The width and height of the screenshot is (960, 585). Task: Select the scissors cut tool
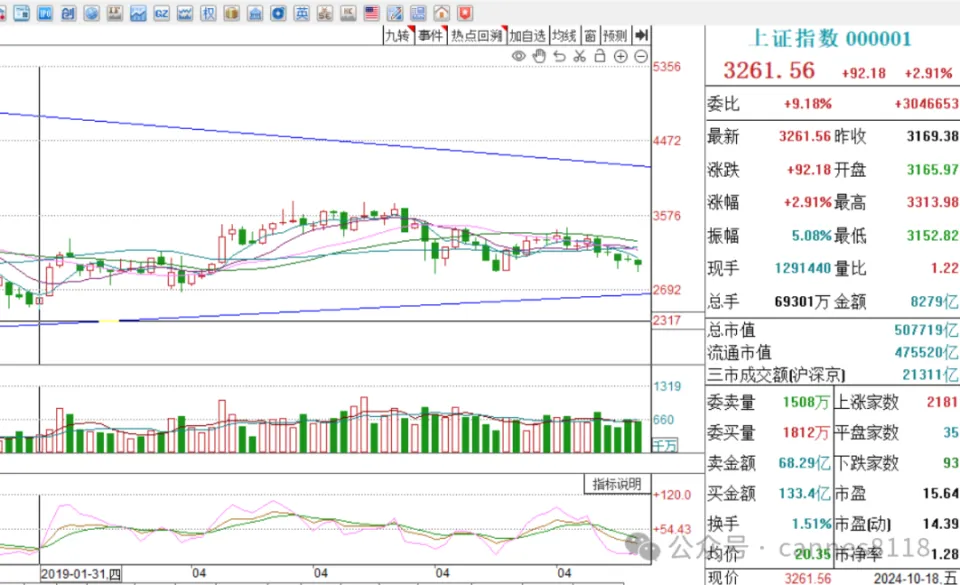click(579, 56)
